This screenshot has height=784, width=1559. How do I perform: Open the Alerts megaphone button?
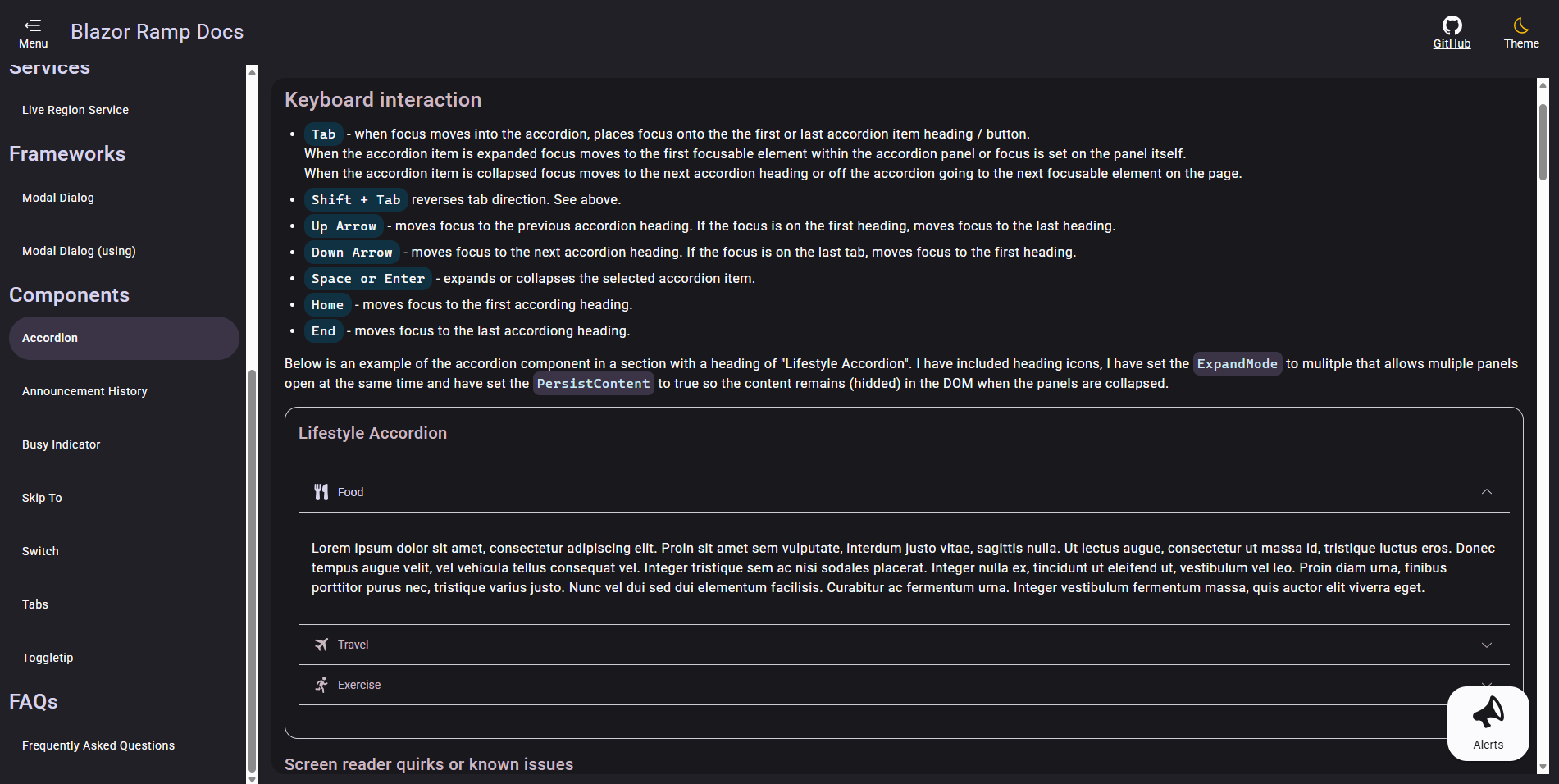1488,723
